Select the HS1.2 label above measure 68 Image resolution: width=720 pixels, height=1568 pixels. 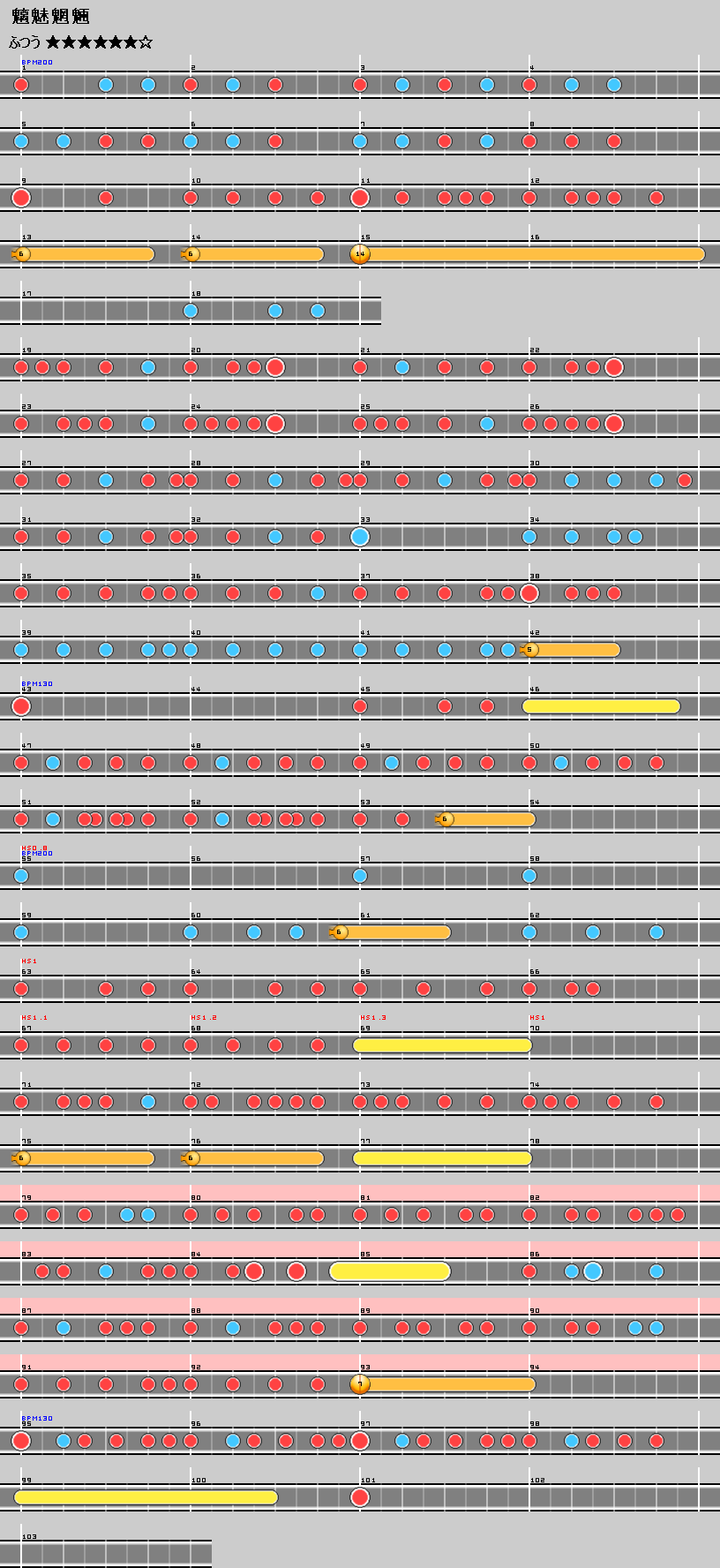[x=203, y=1018]
